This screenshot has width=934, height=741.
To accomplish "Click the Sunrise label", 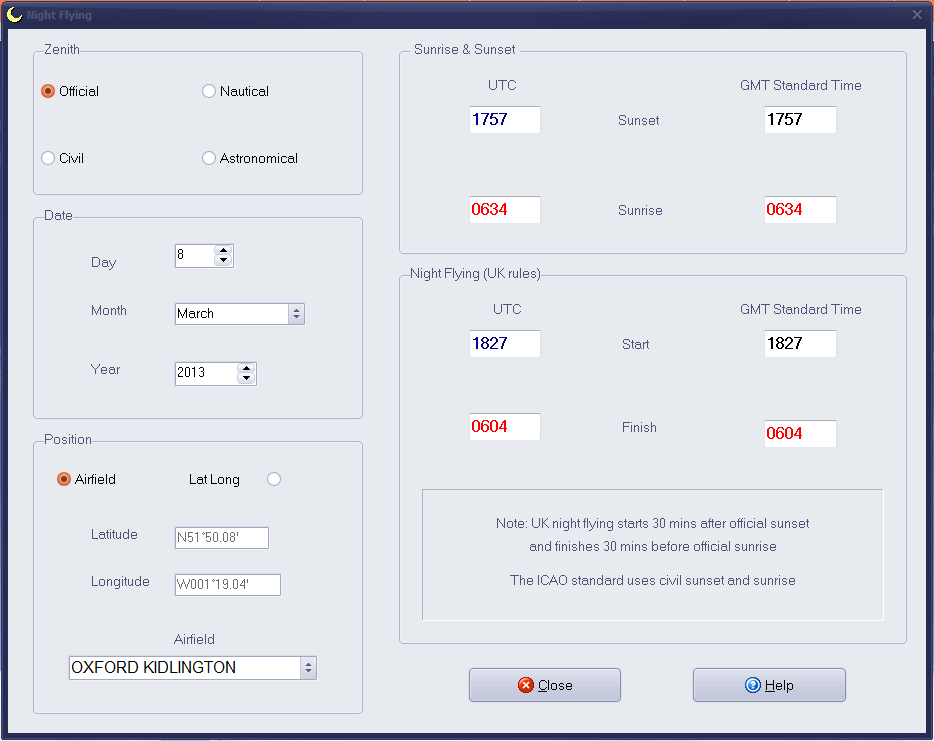I will (x=640, y=210).
